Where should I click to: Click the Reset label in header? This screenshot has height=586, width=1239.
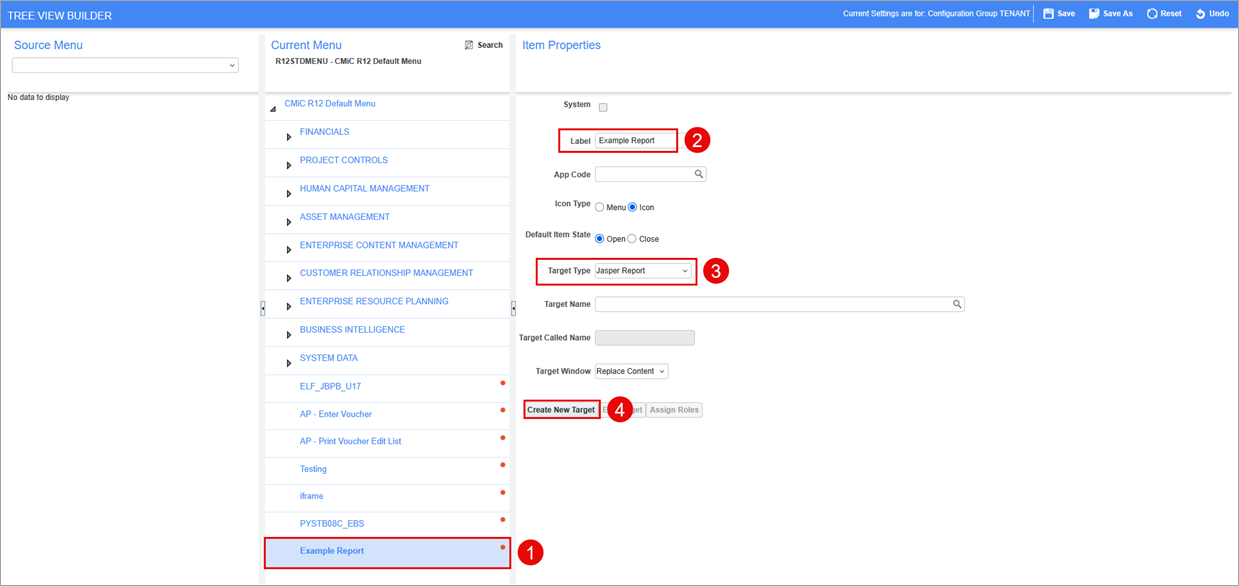1171,14
